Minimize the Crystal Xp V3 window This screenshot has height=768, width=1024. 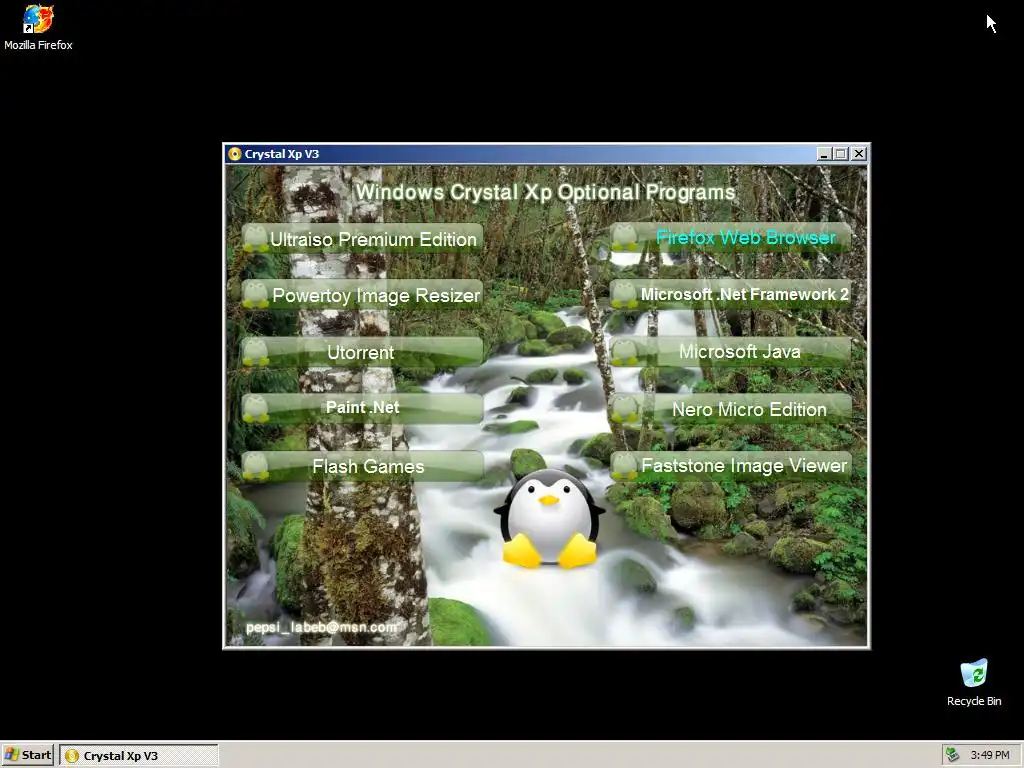824,154
